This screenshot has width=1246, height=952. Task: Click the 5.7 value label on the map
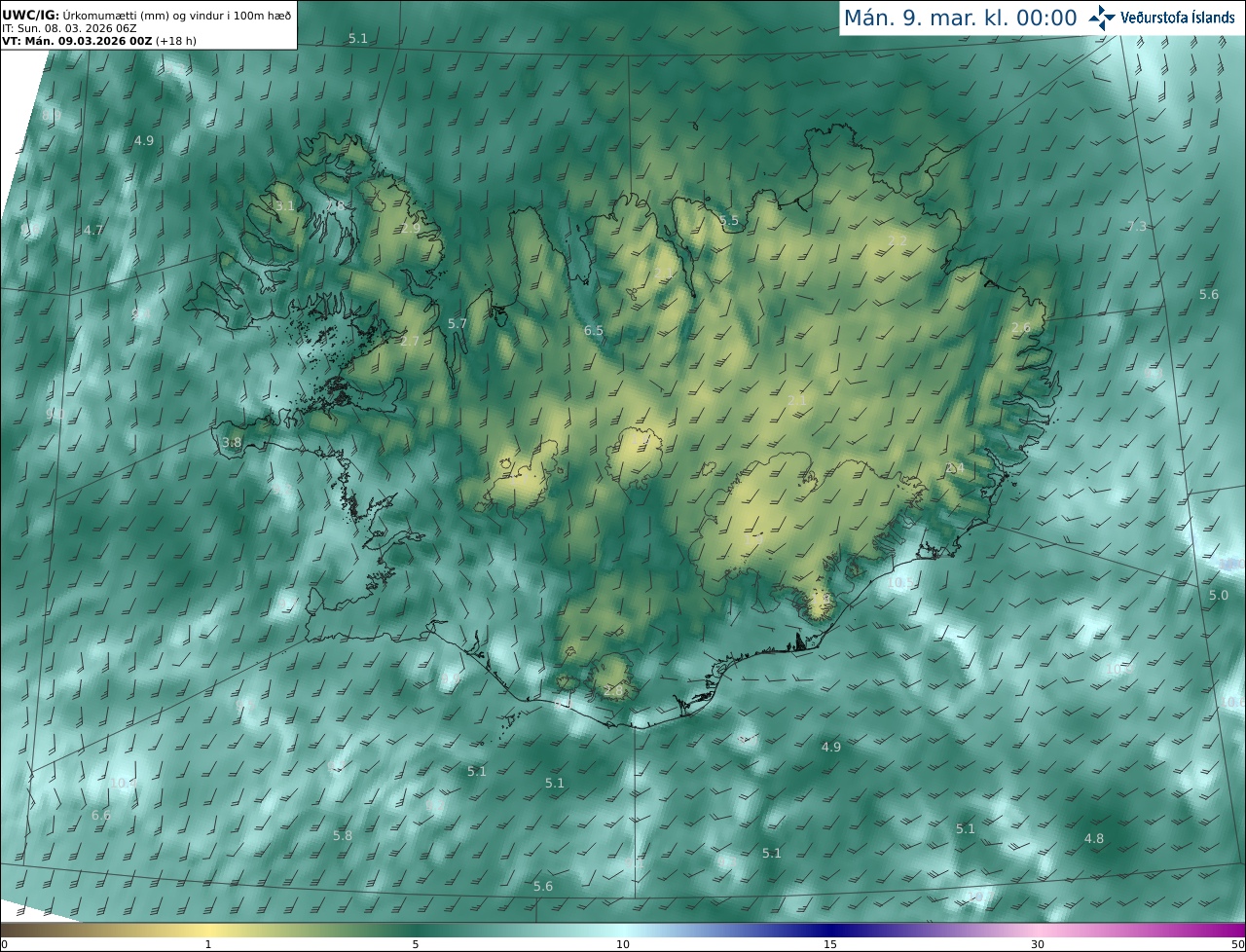[458, 323]
